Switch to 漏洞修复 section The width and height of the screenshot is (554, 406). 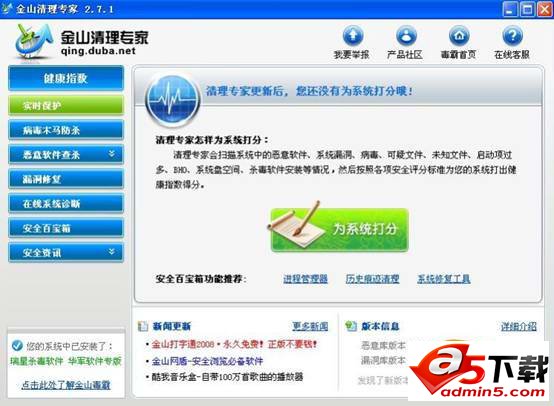[66, 179]
